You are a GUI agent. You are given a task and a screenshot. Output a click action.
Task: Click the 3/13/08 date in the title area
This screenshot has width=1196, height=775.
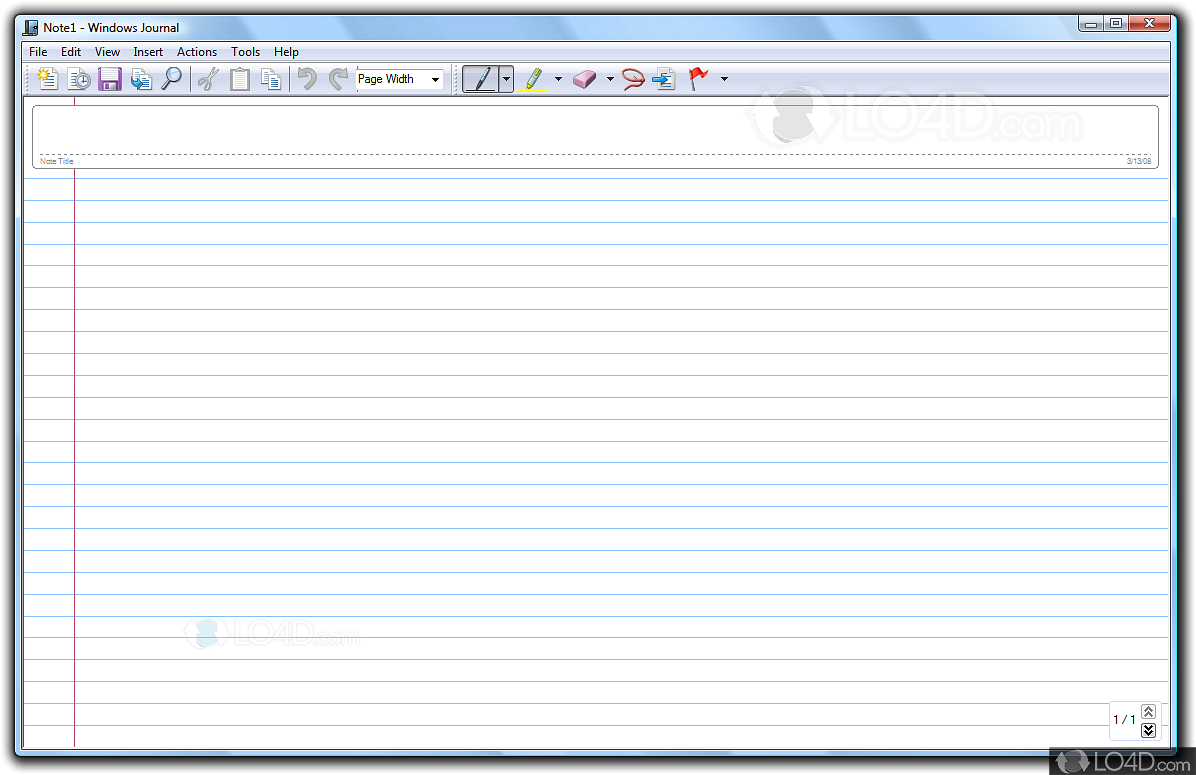[1139, 161]
